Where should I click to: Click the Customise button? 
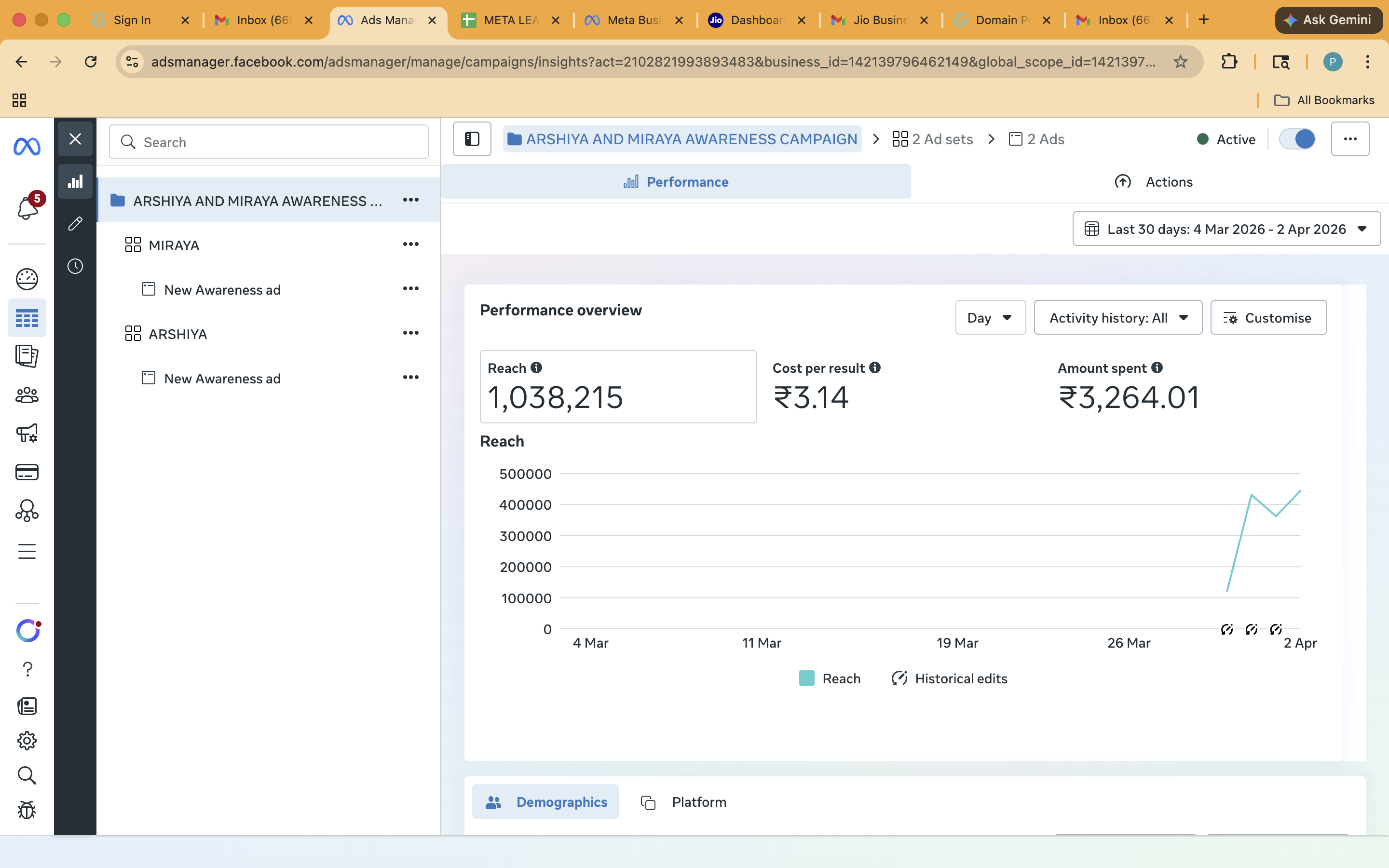[x=1268, y=317]
